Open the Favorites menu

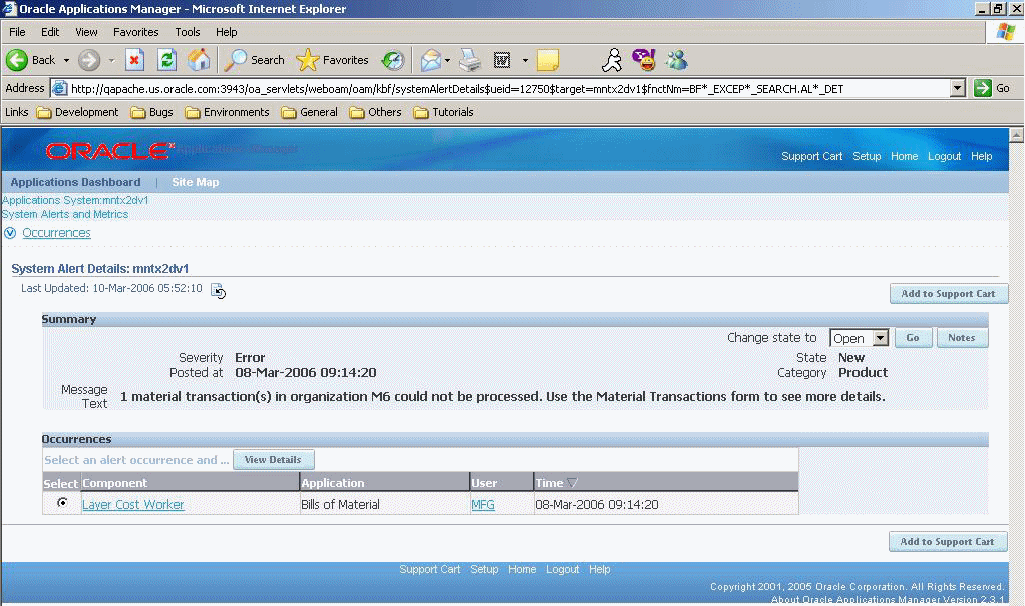tap(135, 32)
